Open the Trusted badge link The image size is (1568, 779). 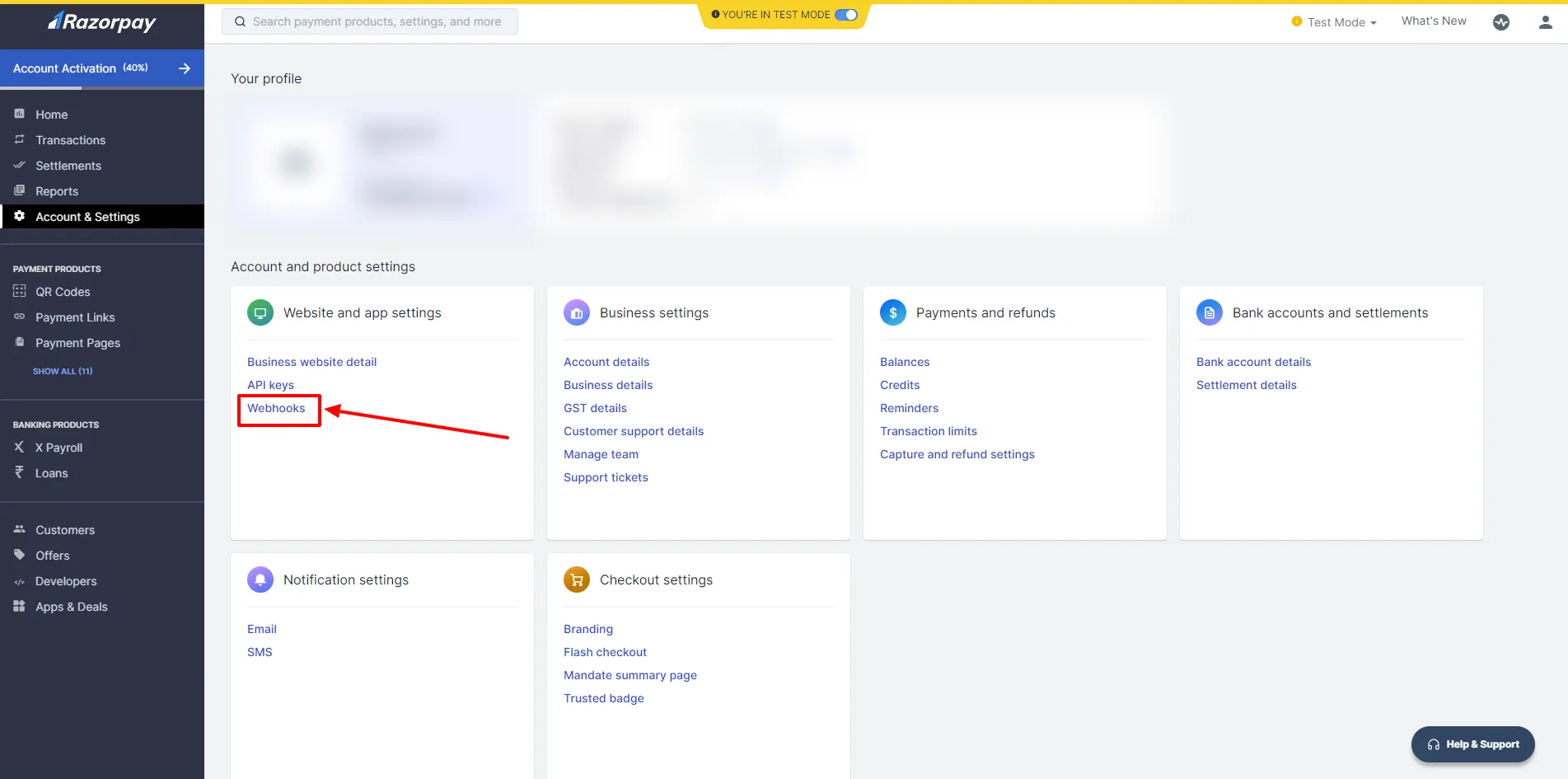click(x=604, y=698)
